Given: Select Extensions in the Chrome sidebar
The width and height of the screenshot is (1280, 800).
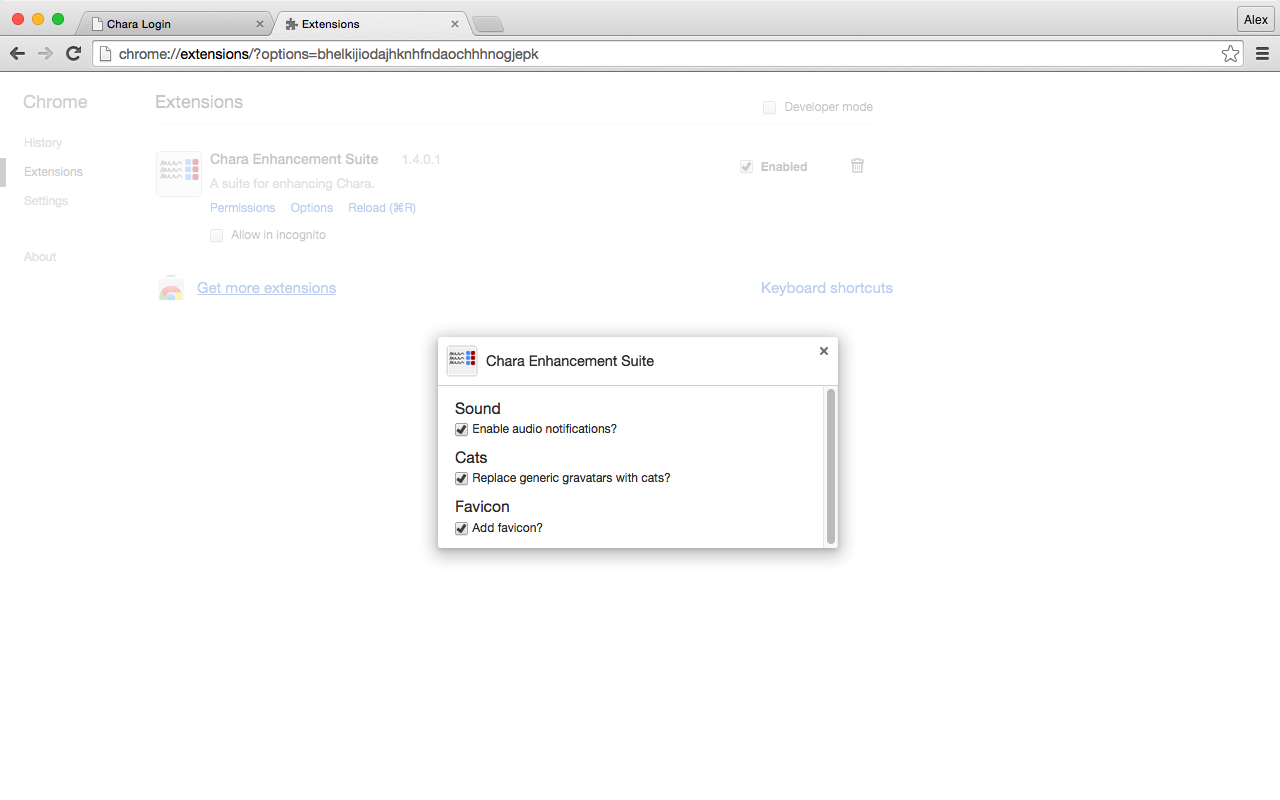Looking at the screenshot, I should [53, 172].
